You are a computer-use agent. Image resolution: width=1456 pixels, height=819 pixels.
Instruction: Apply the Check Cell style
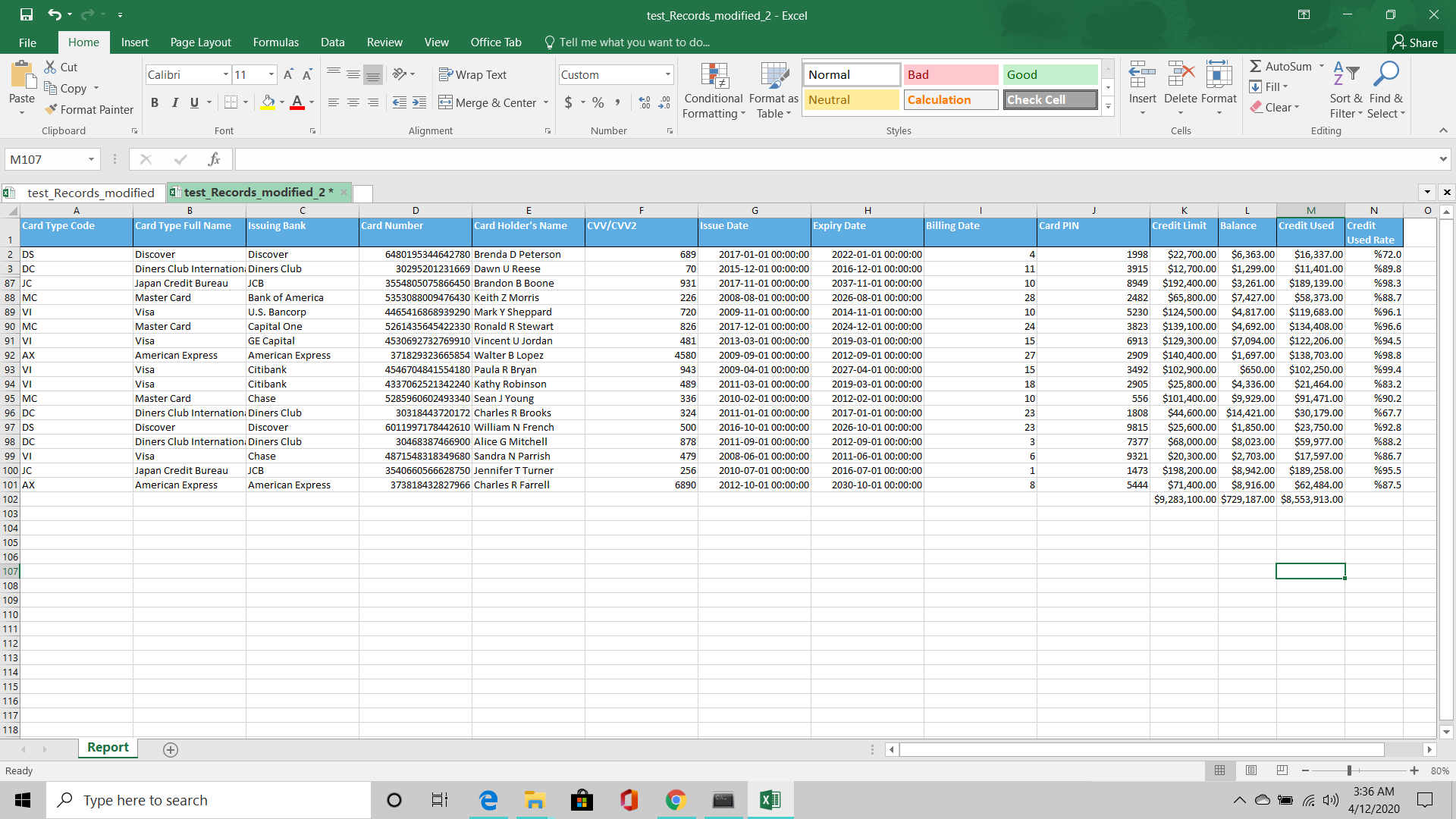pyautogui.click(x=1050, y=99)
